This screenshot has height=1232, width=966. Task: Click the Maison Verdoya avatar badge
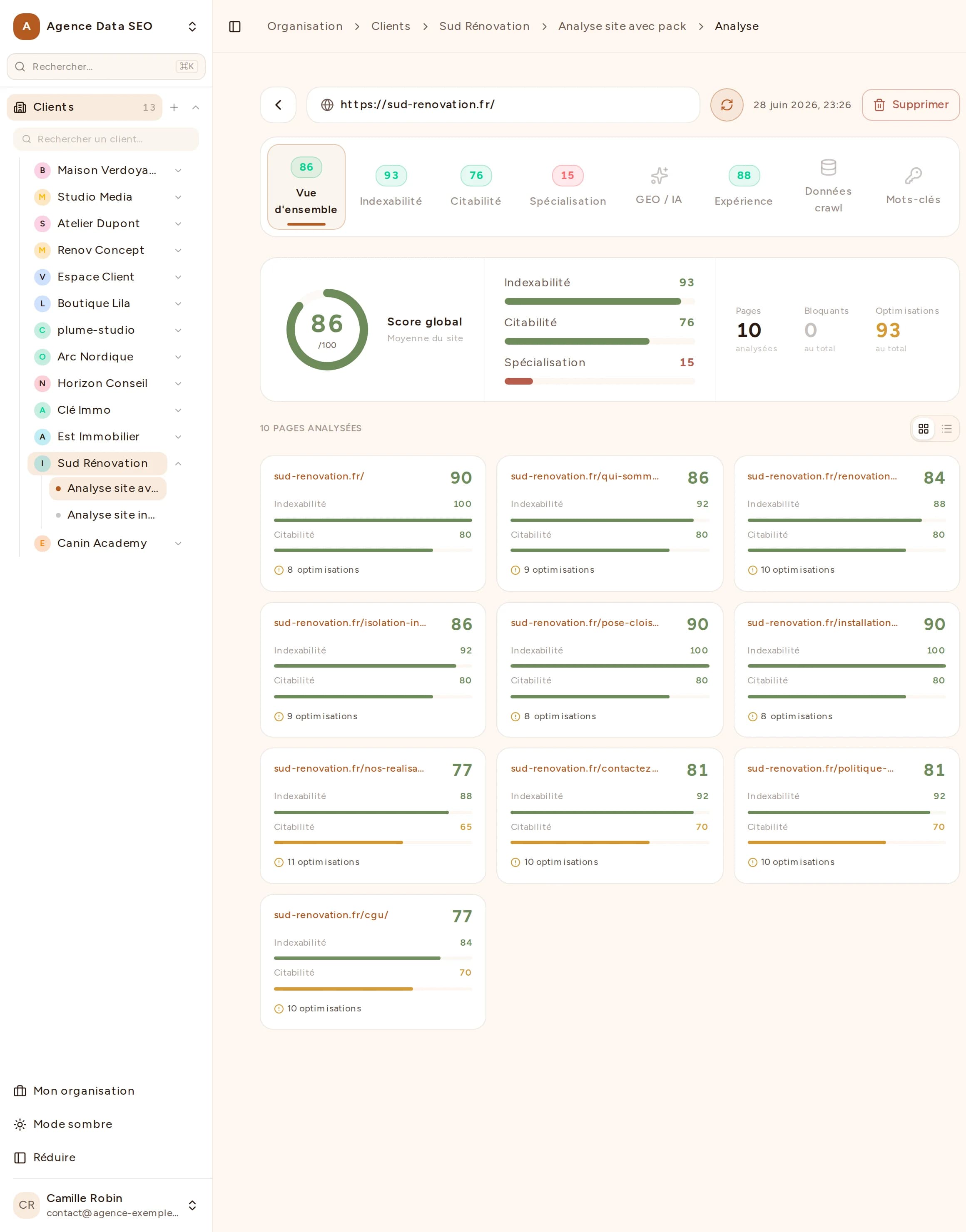pos(42,170)
